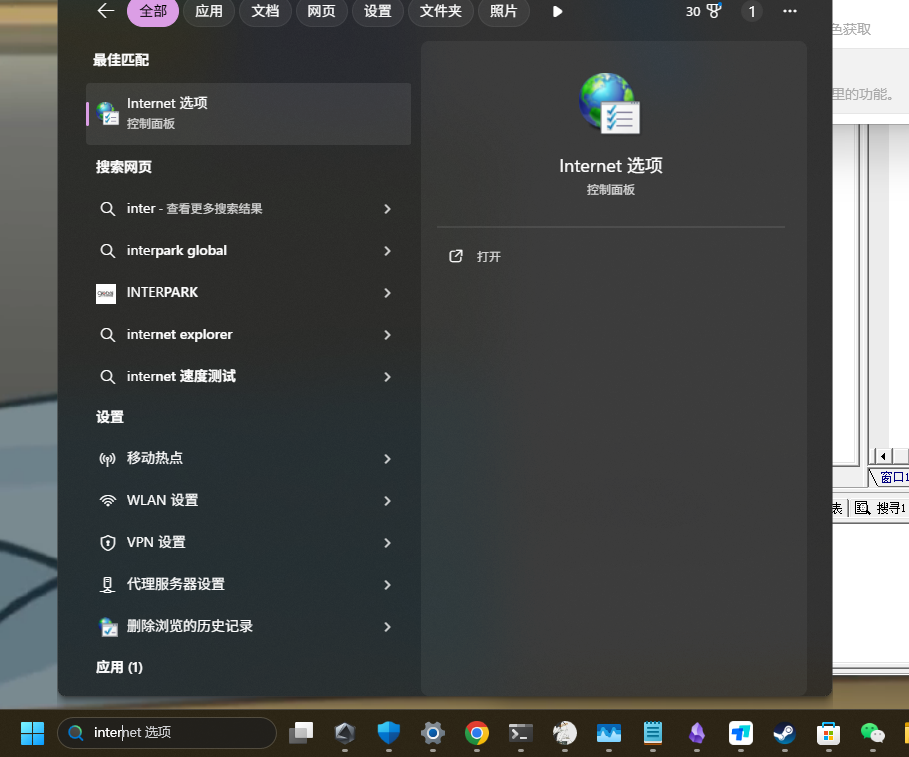Open Windows Security shield on taskbar
Image resolution: width=909 pixels, height=757 pixels.
pos(389,733)
